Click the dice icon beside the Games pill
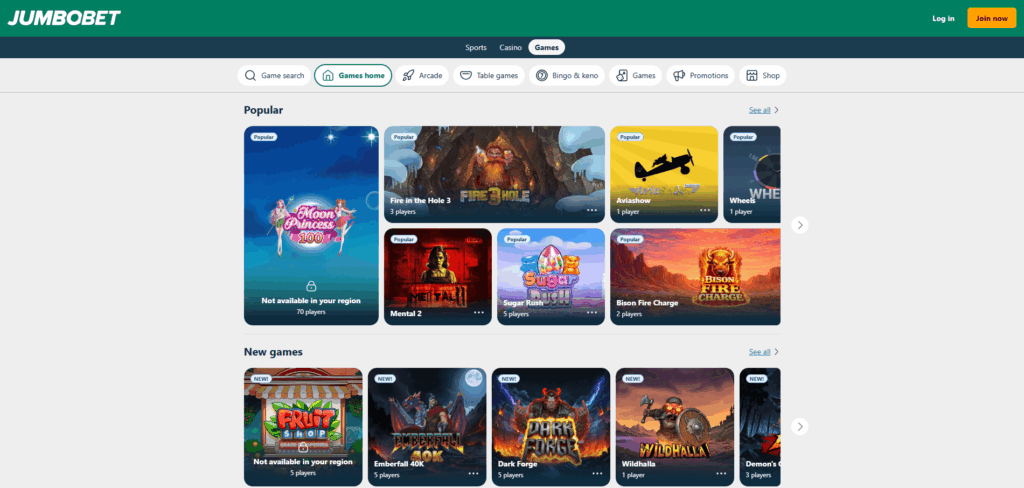Viewport: 1024px width, 488px height. pos(622,76)
